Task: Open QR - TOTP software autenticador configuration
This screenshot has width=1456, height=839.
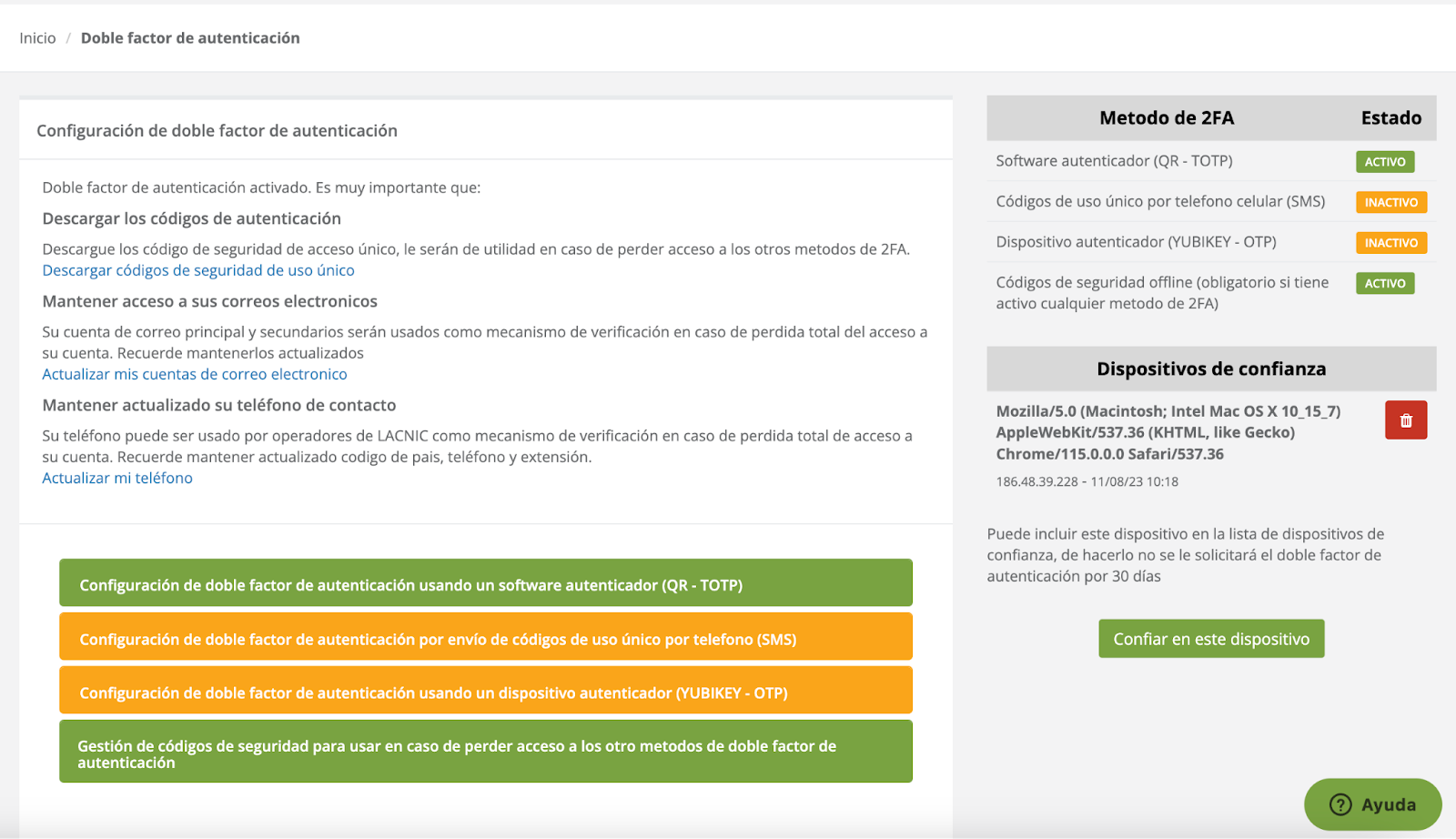Action: click(x=485, y=583)
